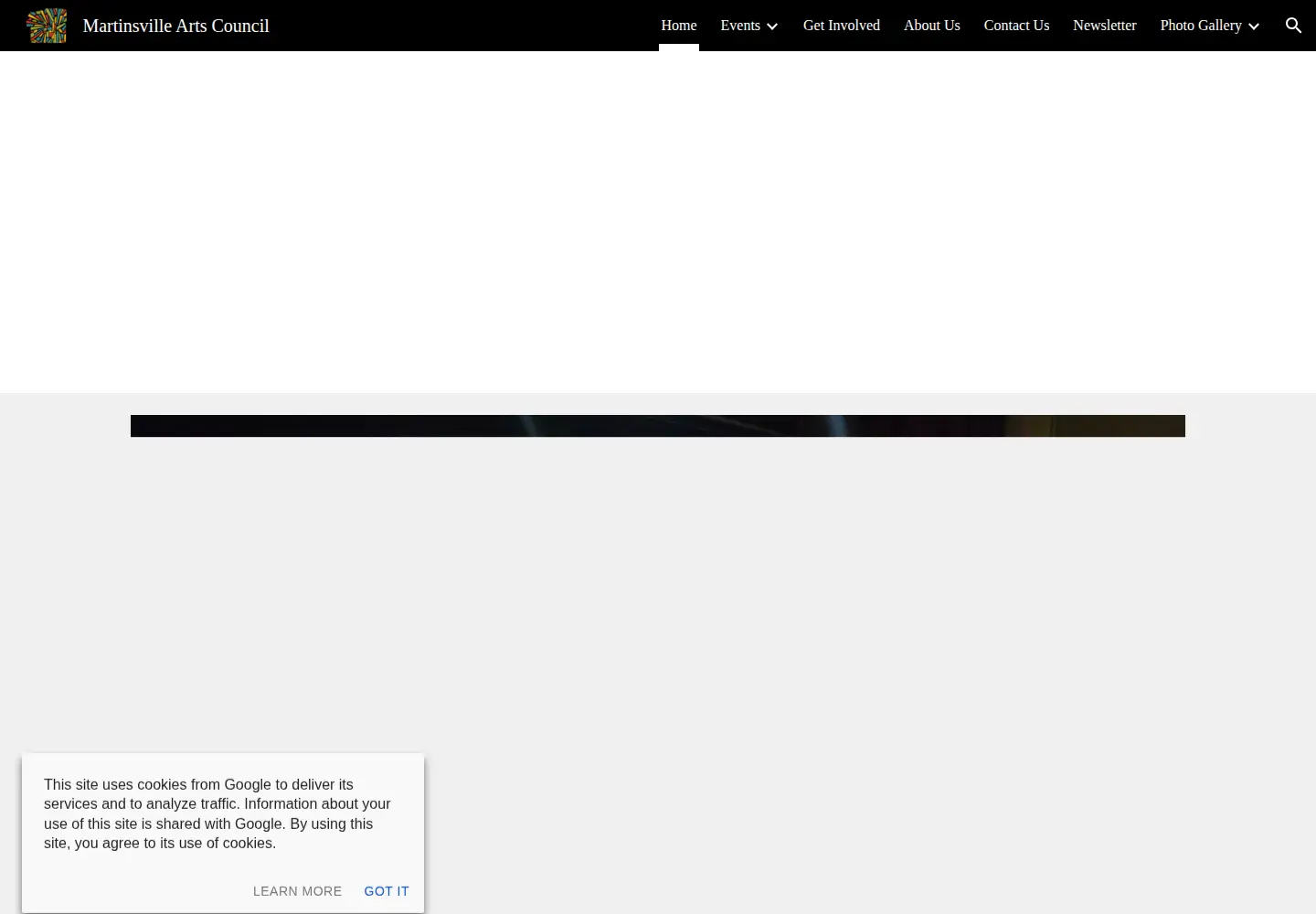
Task: Click the Martinsville Arts Council logo icon
Action: click(x=47, y=26)
